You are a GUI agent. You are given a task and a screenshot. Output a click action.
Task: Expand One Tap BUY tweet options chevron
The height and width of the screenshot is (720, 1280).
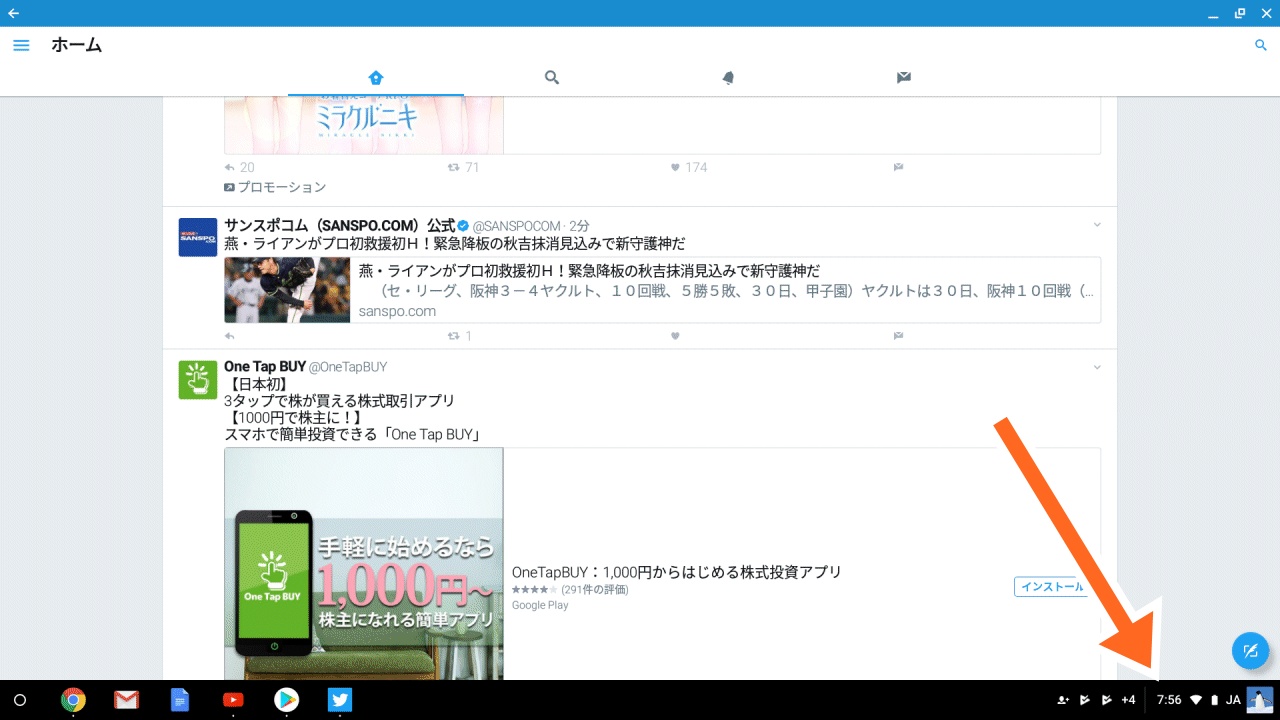coord(1097,367)
